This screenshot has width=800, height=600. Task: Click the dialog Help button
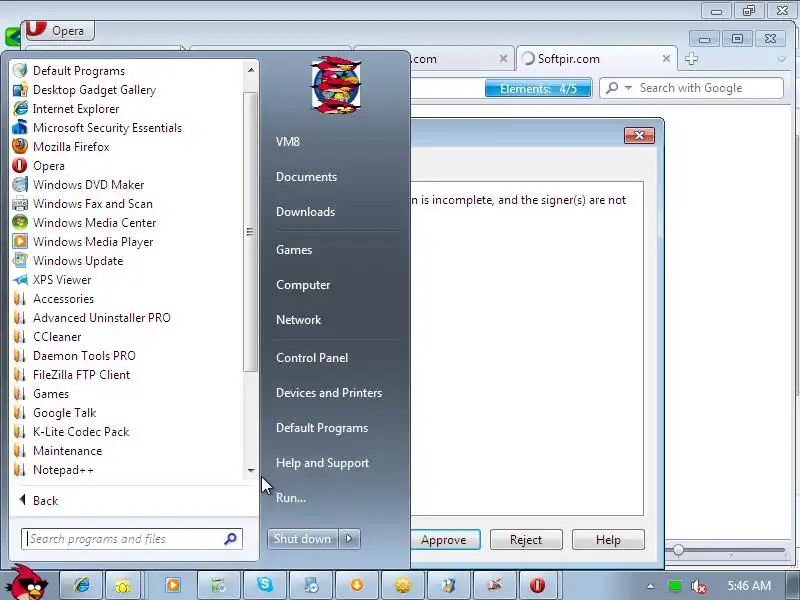pos(608,540)
